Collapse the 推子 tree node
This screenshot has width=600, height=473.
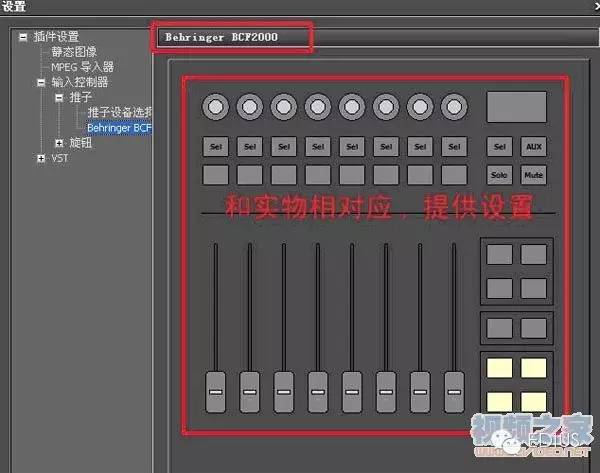click(x=59, y=98)
